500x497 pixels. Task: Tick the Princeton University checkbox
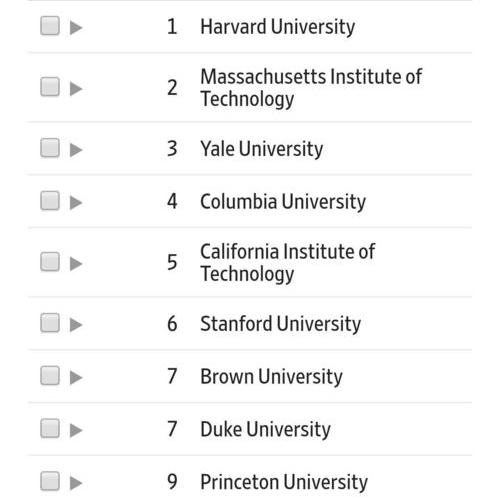tap(50, 481)
